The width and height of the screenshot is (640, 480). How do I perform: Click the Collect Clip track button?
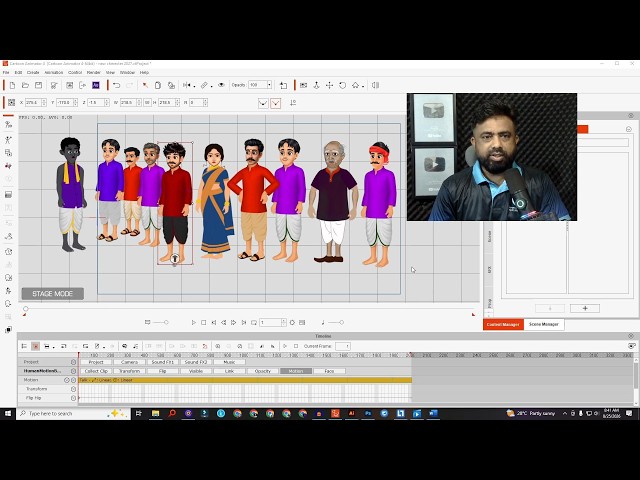pos(96,371)
